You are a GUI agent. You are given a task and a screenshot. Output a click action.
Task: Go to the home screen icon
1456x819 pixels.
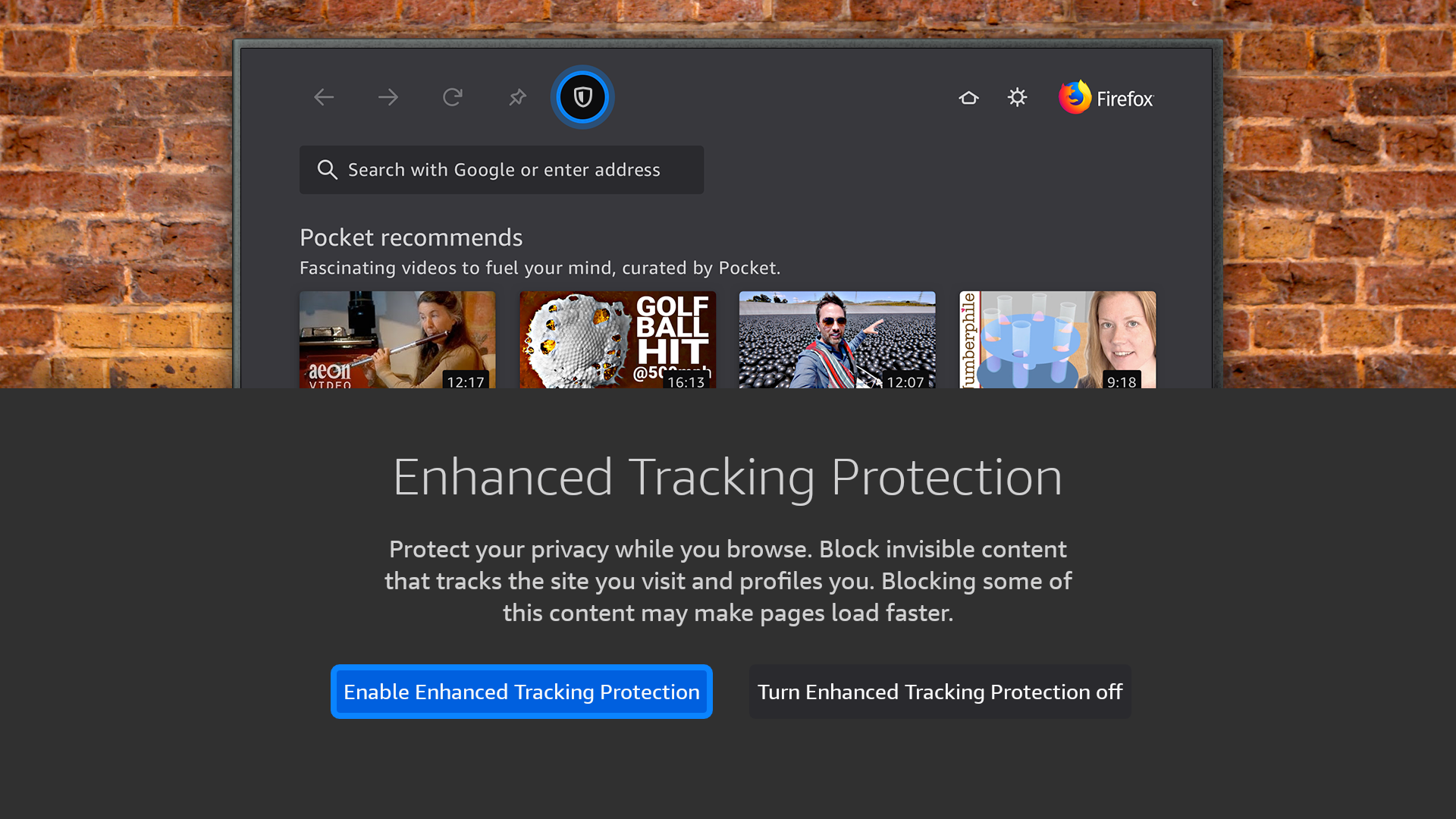coord(968,98)
